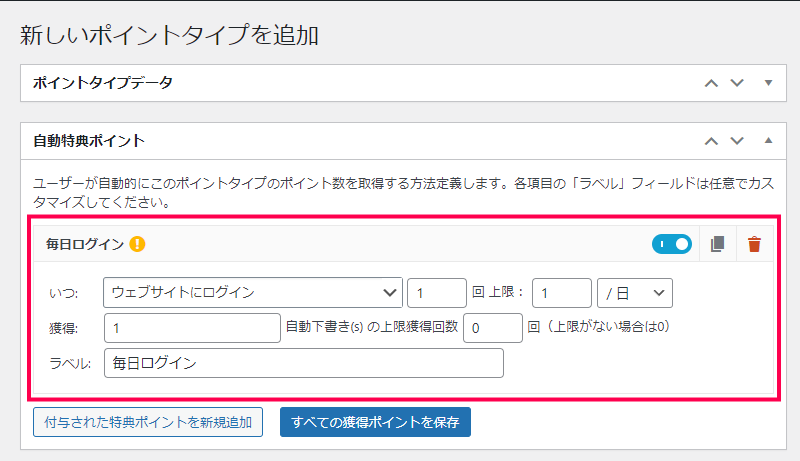Click the ポイントタイプデータ panel heading

click(x=103, y=83)
